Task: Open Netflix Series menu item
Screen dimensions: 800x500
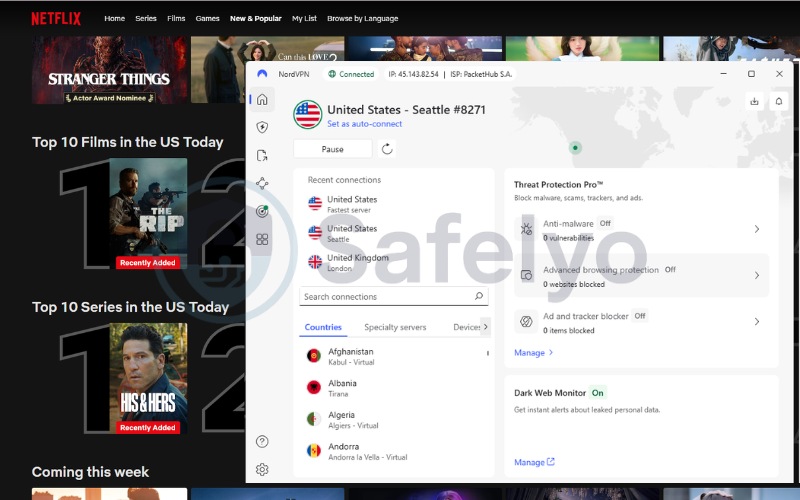Action: click(x=146, y=18)
